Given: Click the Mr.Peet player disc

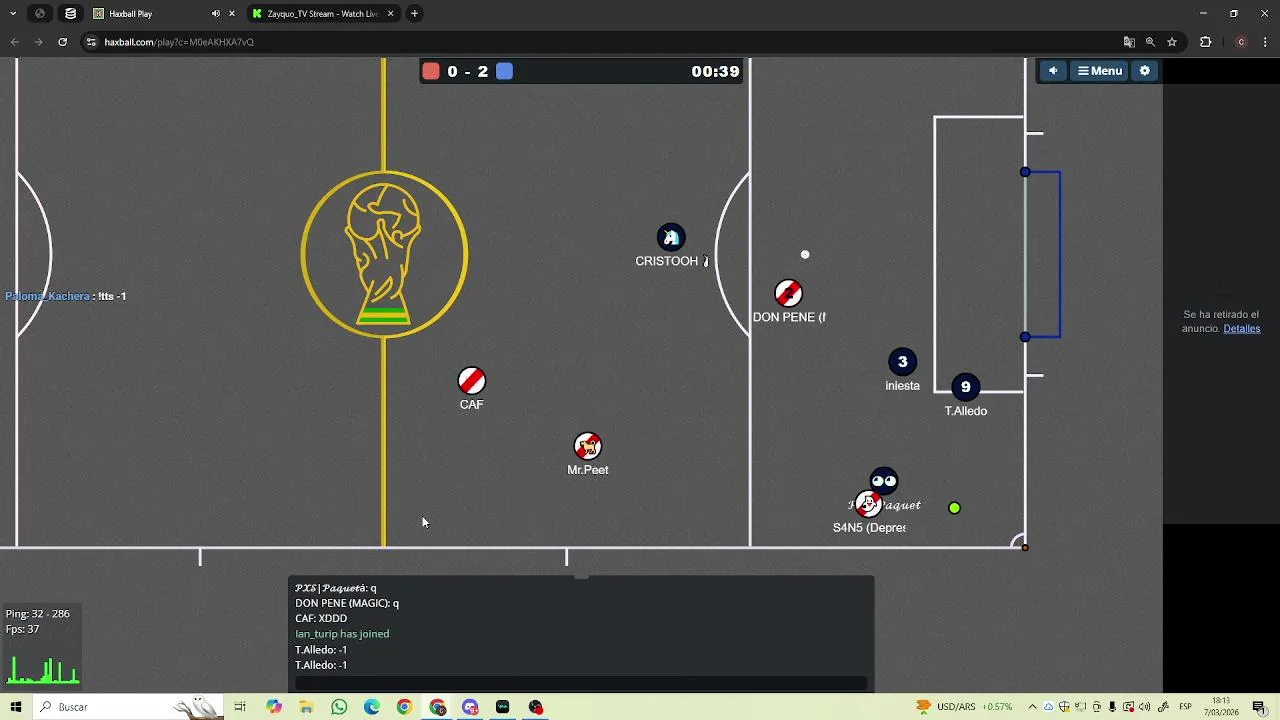Looking at the screenshot, I should [588, 446].
